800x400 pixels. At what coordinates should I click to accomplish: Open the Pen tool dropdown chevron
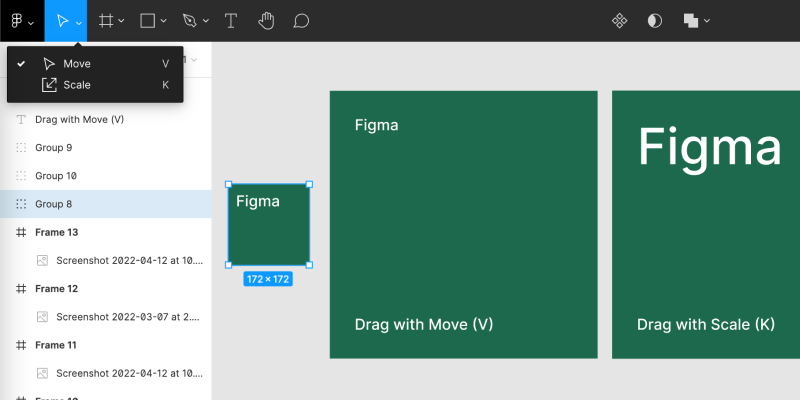pos(206,21)
